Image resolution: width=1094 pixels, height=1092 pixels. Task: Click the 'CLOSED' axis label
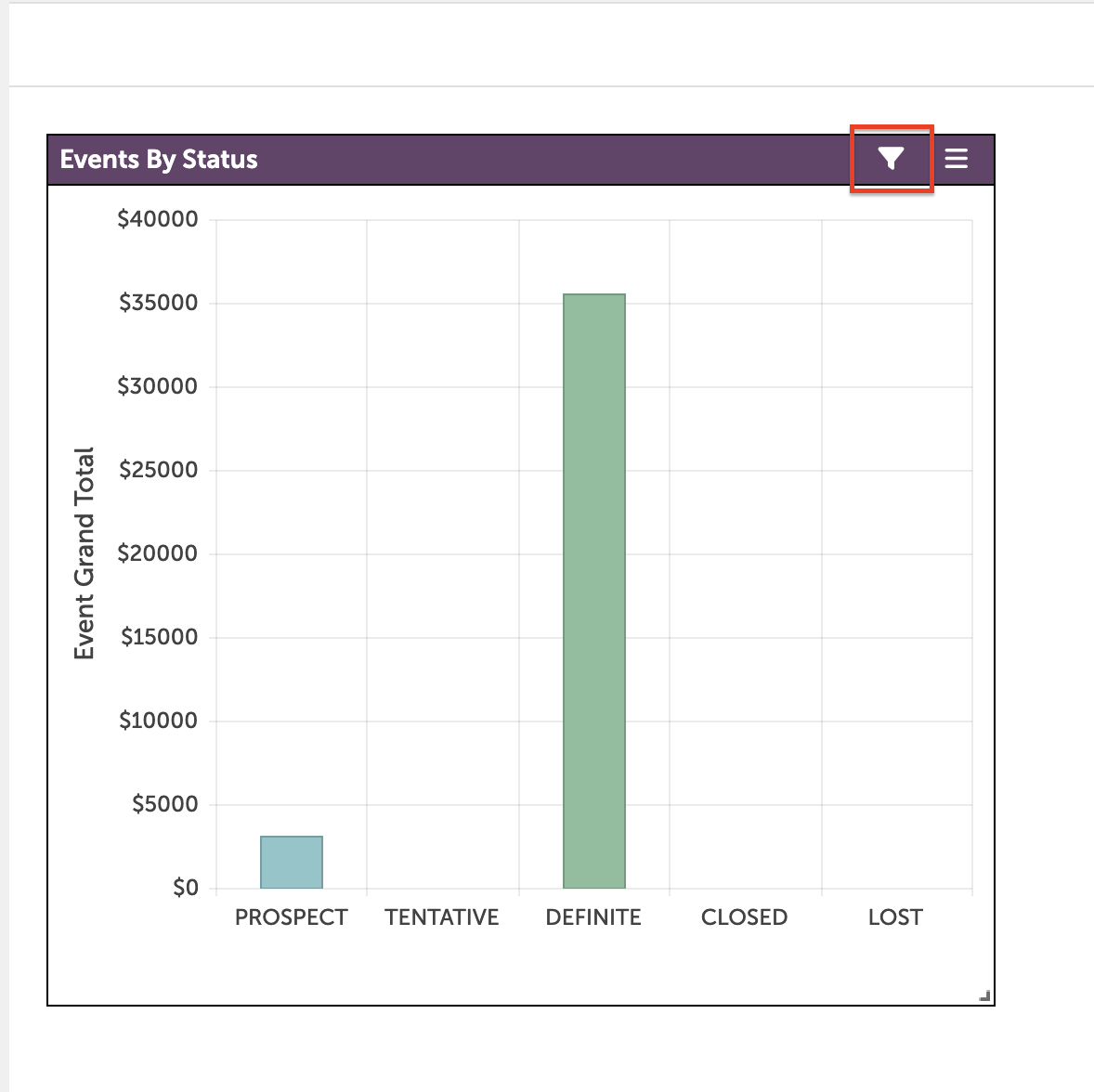[x=745, y=916]
